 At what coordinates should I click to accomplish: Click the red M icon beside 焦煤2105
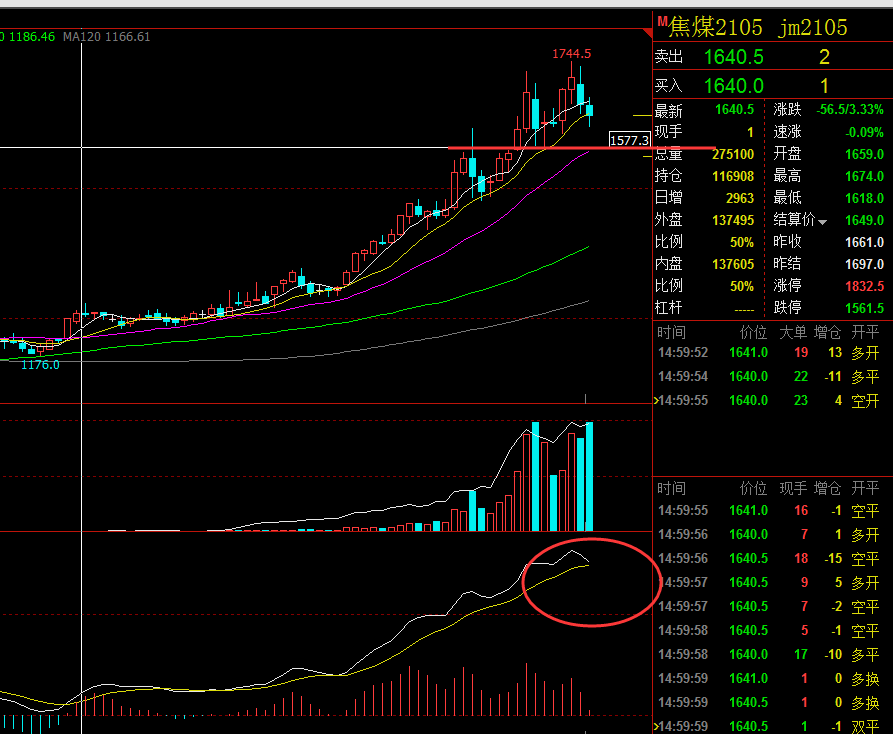[x=662, y=22]
